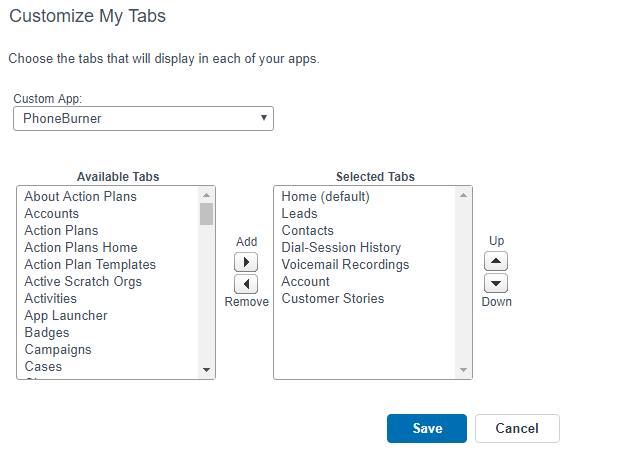Viewport: 635px width, 465px height.
Task: Select Contacts in Selected Tabs
Action: click(308, 230)
